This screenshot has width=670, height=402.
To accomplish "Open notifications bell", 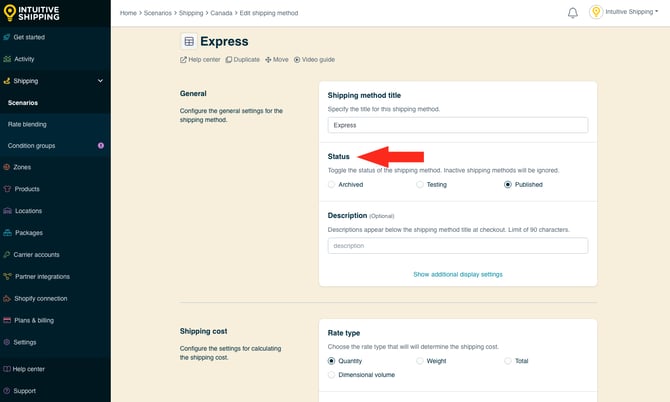I will tap(573, 13).
